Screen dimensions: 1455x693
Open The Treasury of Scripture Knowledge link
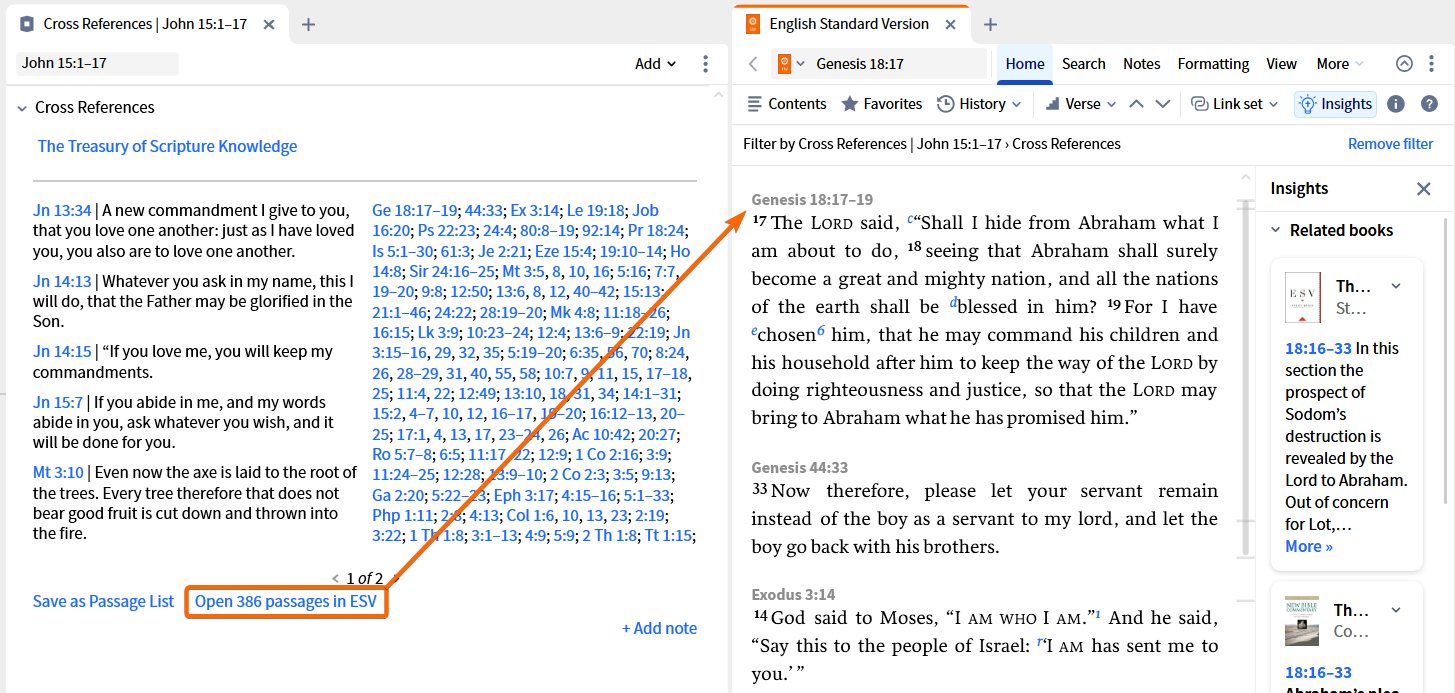click(167, 146)
